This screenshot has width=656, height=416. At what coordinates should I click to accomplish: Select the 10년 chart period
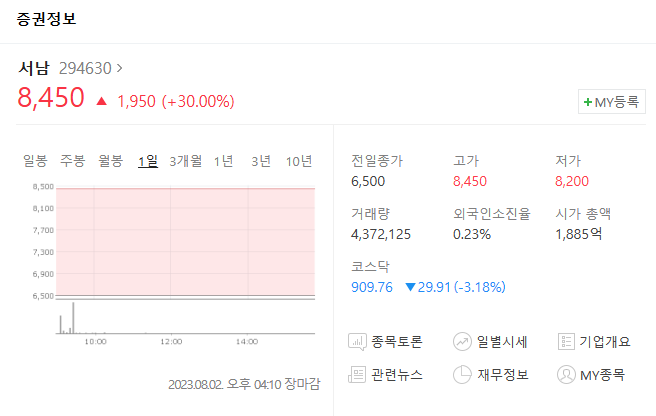click(299, 161)
